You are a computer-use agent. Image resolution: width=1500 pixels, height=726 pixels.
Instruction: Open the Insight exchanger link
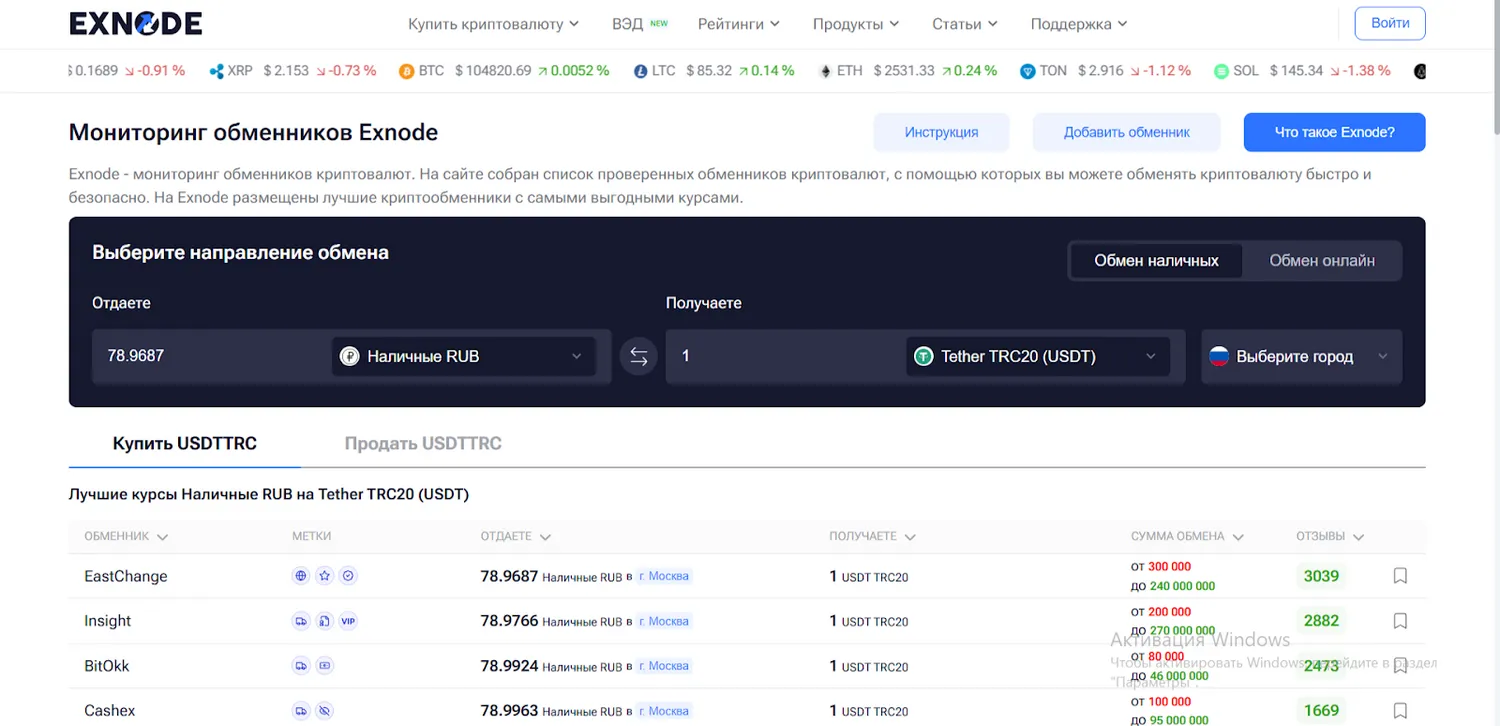[x=108, y=621]
